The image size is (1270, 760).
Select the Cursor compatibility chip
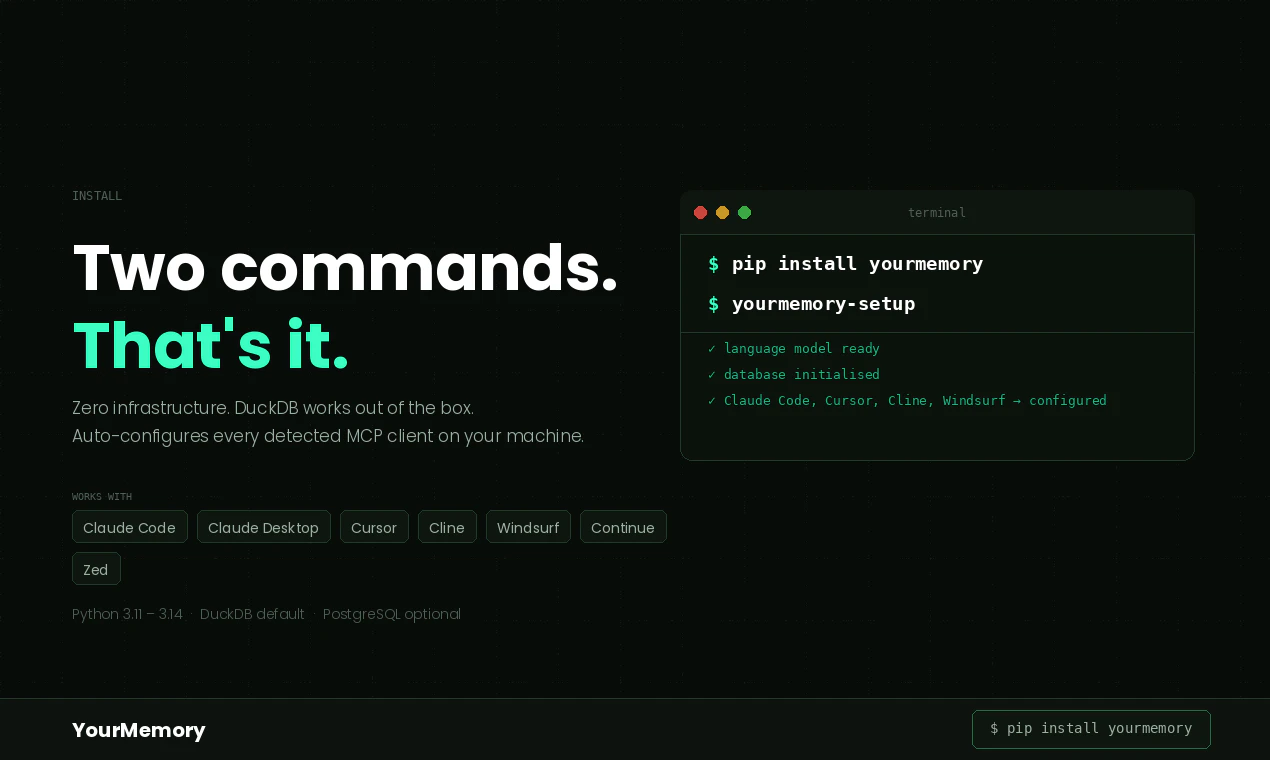click(x=374, y=527)
